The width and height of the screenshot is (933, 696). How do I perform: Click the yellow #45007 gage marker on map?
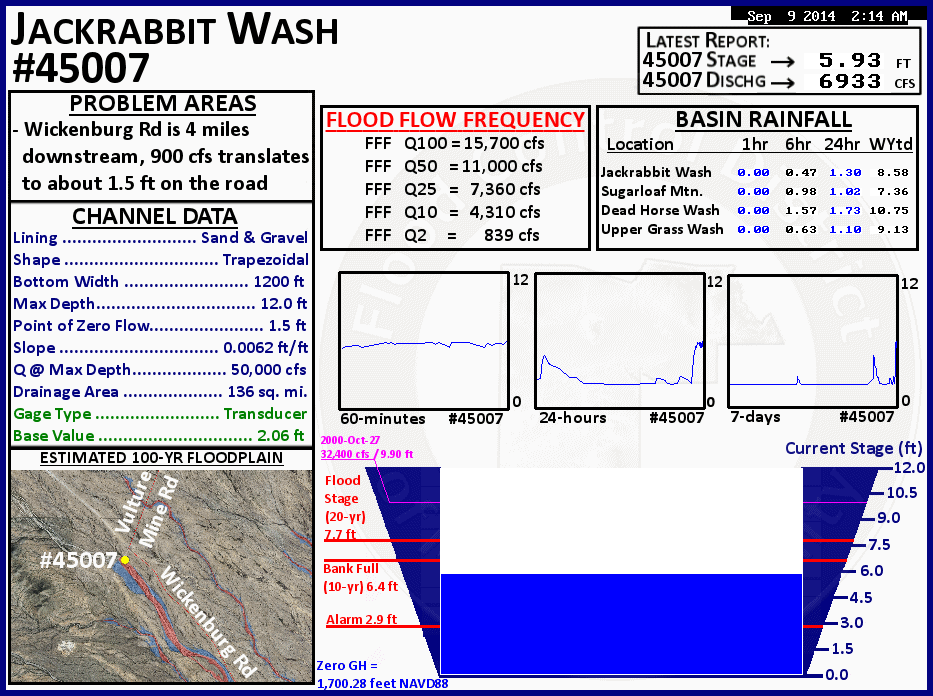(125, 560)
